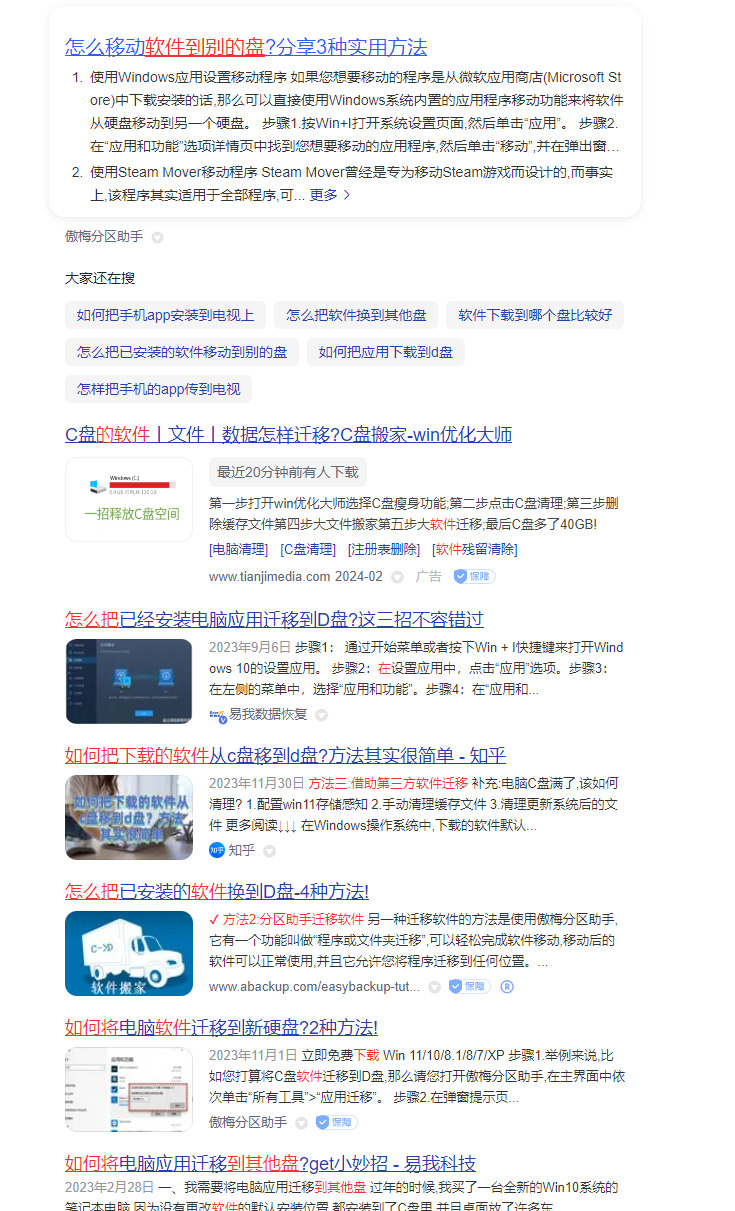This screenshot has height=1211, width=735.
Task: Click 大家还在搜 heading text
Action: pos(100,277)
